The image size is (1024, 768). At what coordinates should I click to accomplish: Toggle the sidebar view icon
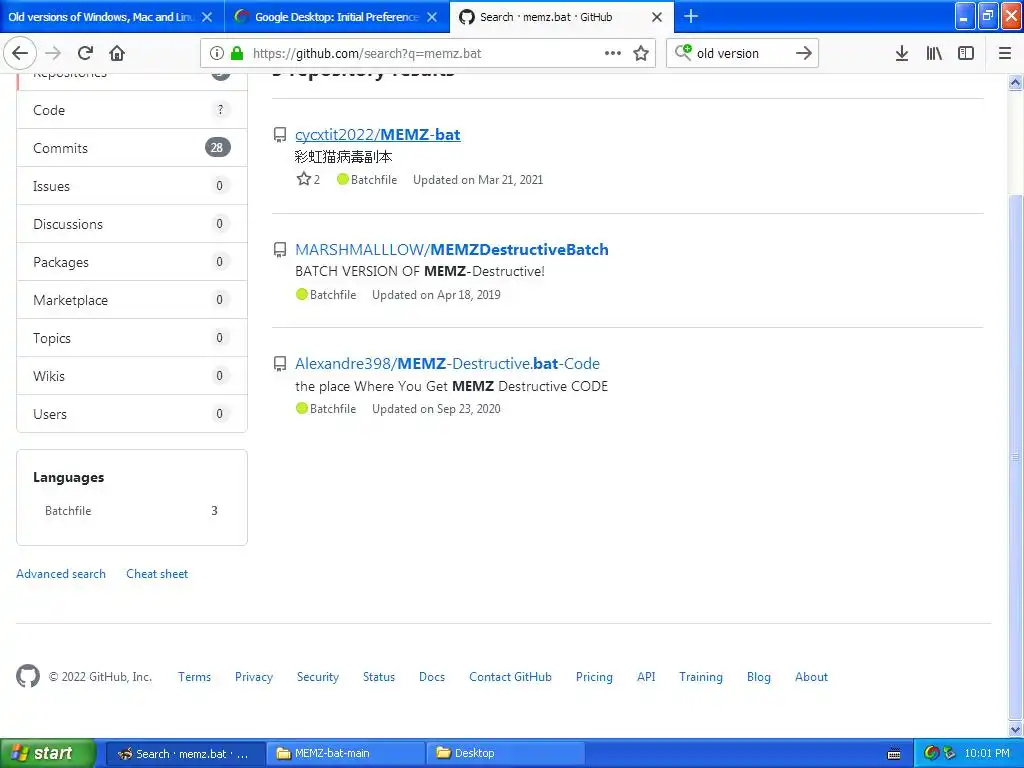(x=966, y=53)
